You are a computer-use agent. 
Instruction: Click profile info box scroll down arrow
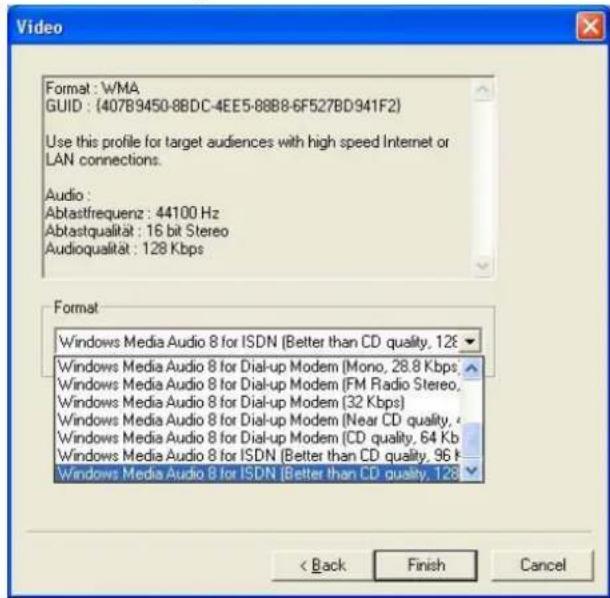click(482, 265)
